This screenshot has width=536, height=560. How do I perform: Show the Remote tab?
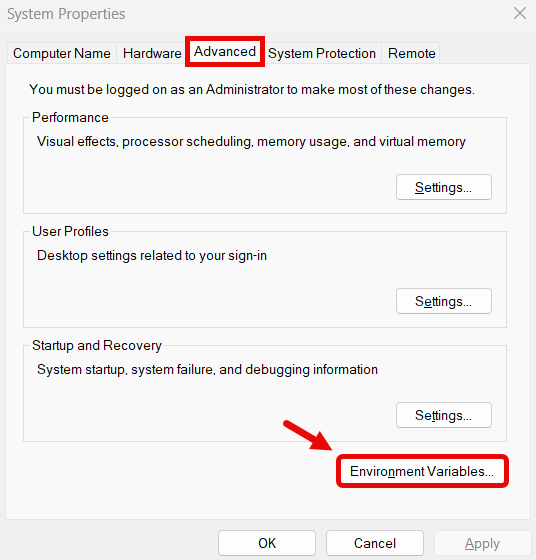pyautogui.click(x=411, y=53)
